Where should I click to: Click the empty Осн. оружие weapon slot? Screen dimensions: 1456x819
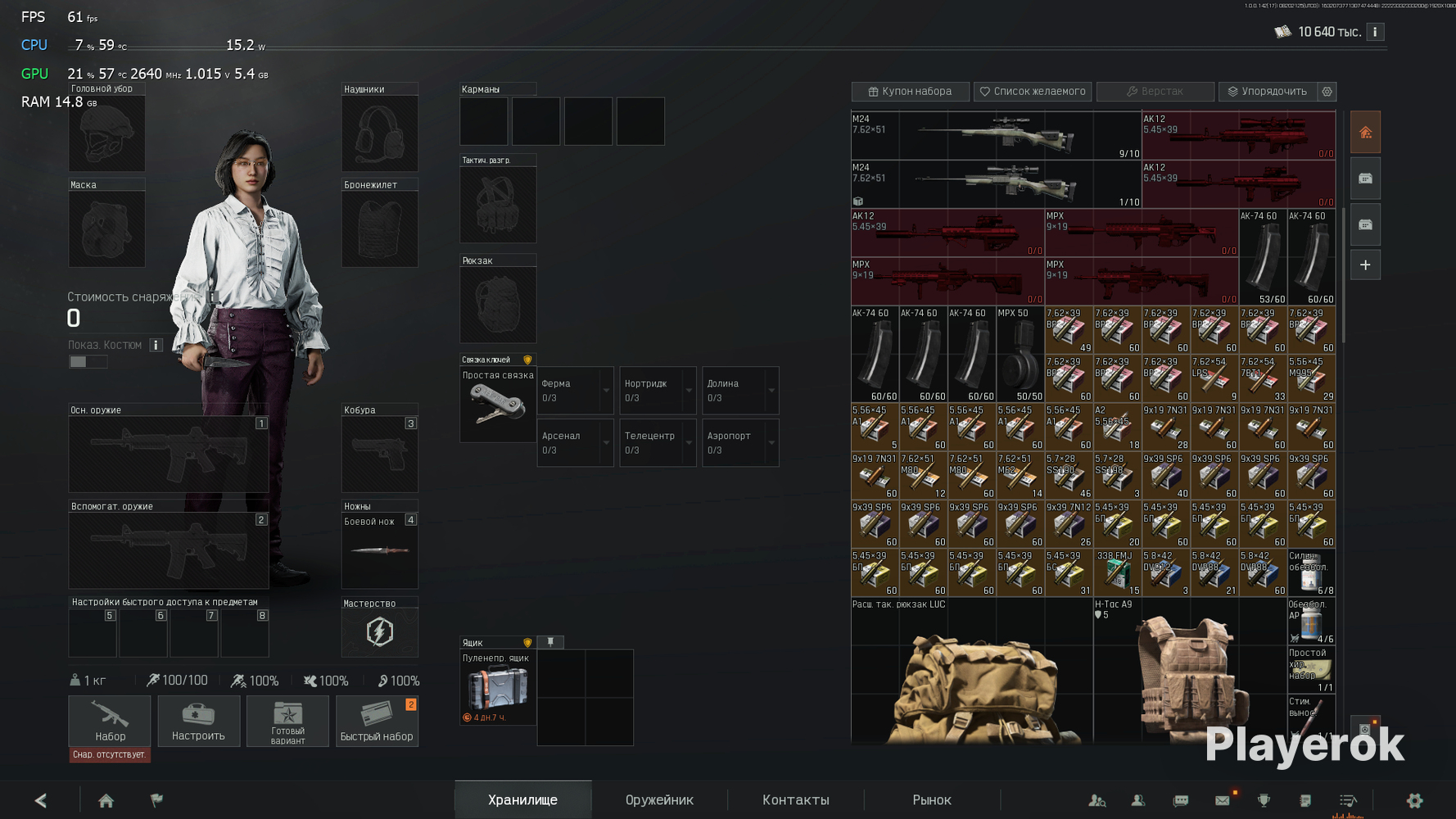[x=169, y=455]
